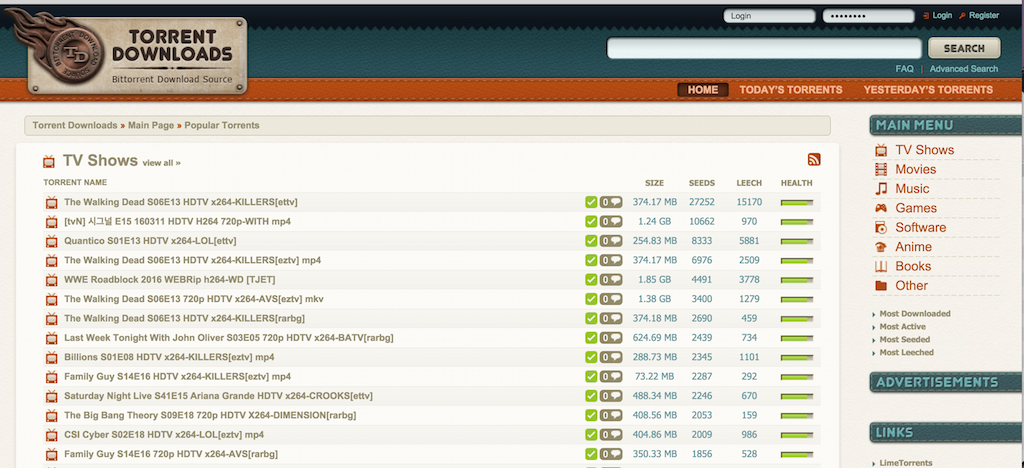This screenshot has height=468, width=1024.
Task: Click the Register key icon
Action: click(963, 16)
